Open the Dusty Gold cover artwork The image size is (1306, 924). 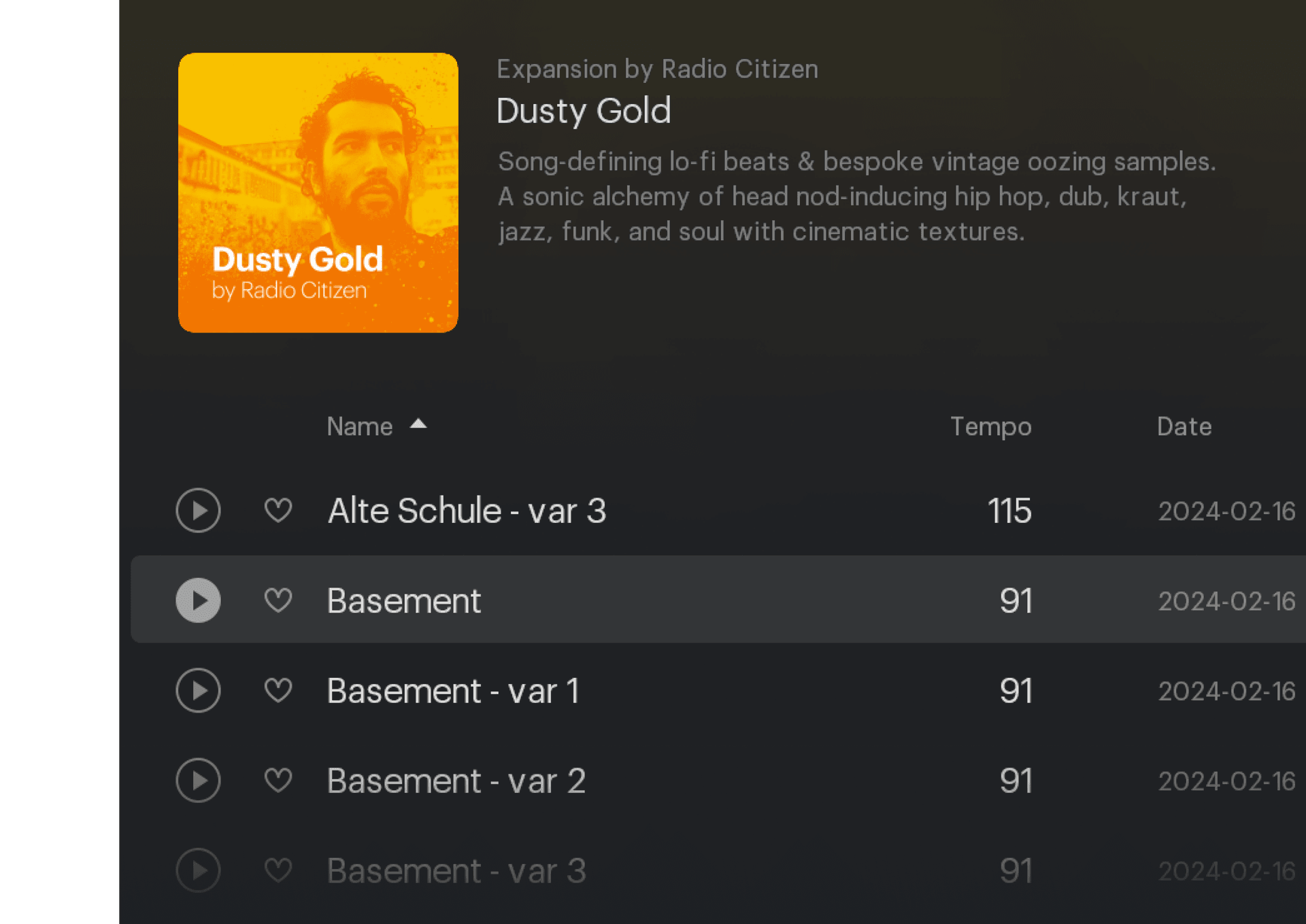[318, 192]
